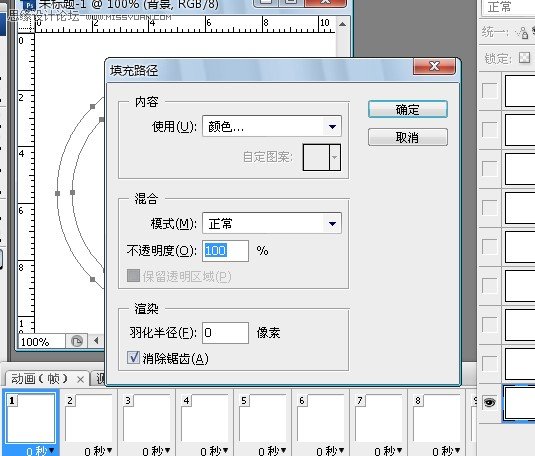The height and width of the screenshot is (456, 535).
Task: Open frame 1 delay menu 0 秒
Action: (40, 451)
